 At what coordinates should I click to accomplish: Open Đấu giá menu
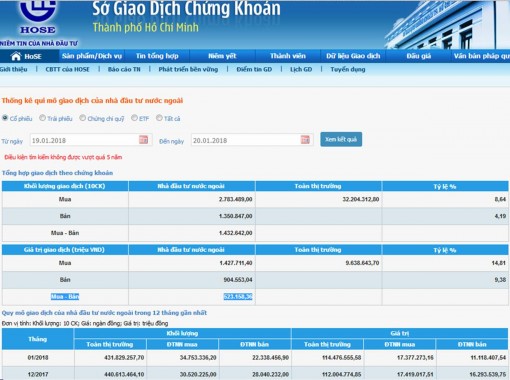click(419, 56)
